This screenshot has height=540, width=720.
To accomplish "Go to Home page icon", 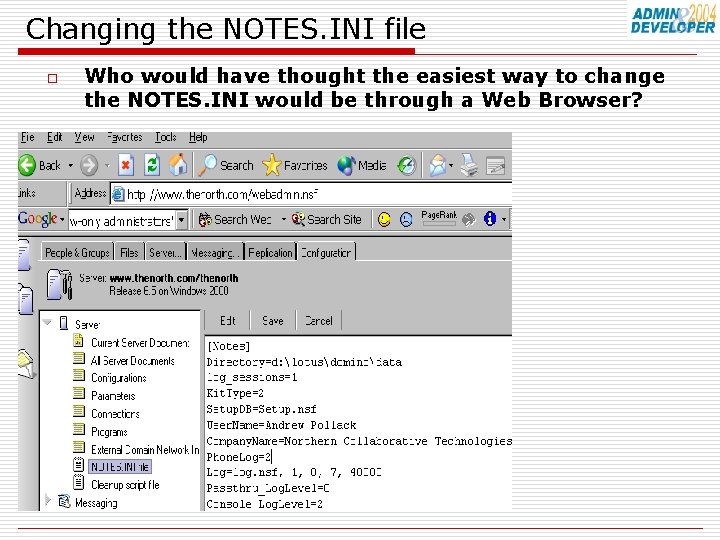I will click(x=178, y=165).
